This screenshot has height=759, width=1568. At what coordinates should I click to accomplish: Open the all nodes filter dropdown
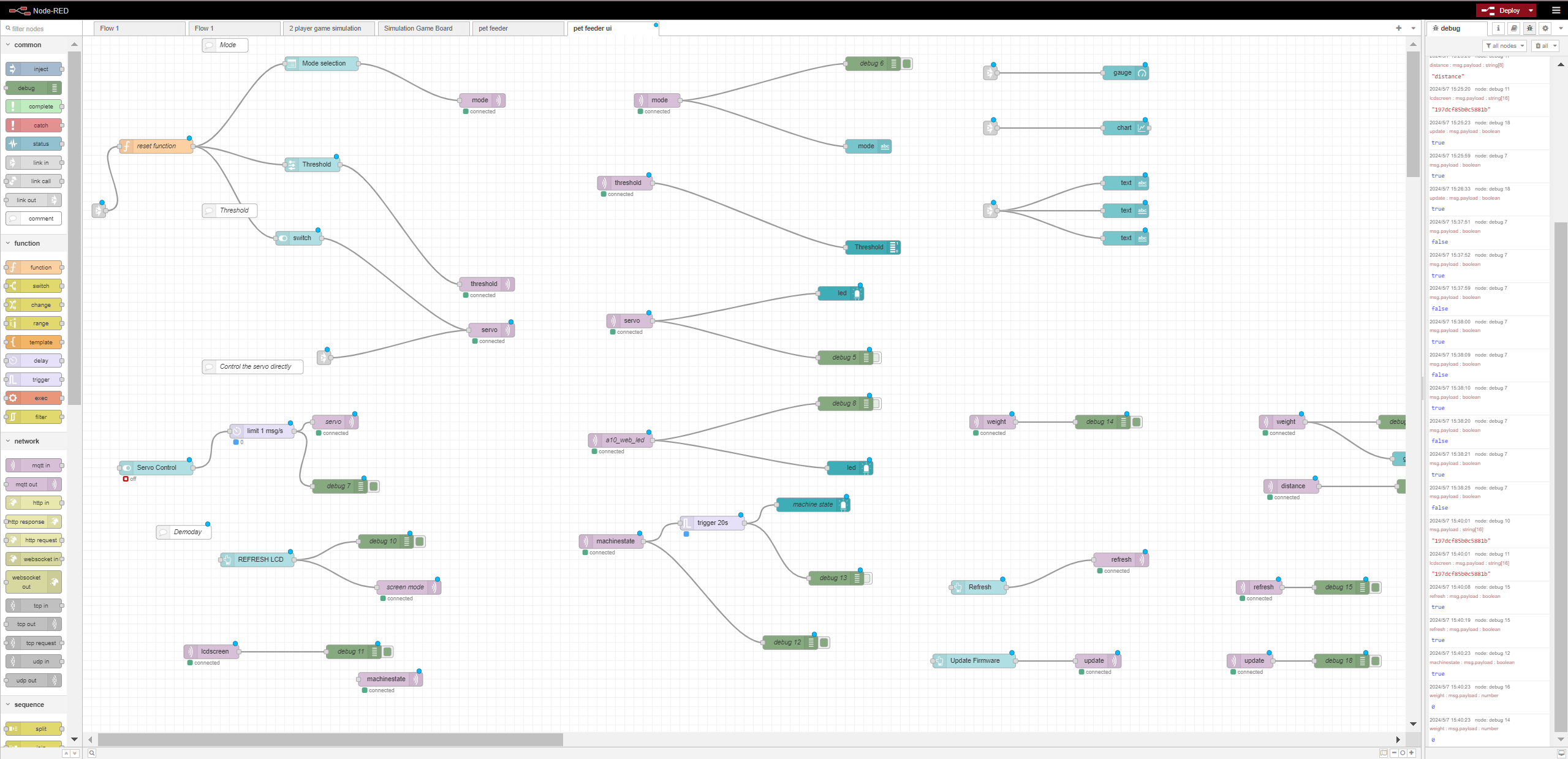pos(1504,45)
